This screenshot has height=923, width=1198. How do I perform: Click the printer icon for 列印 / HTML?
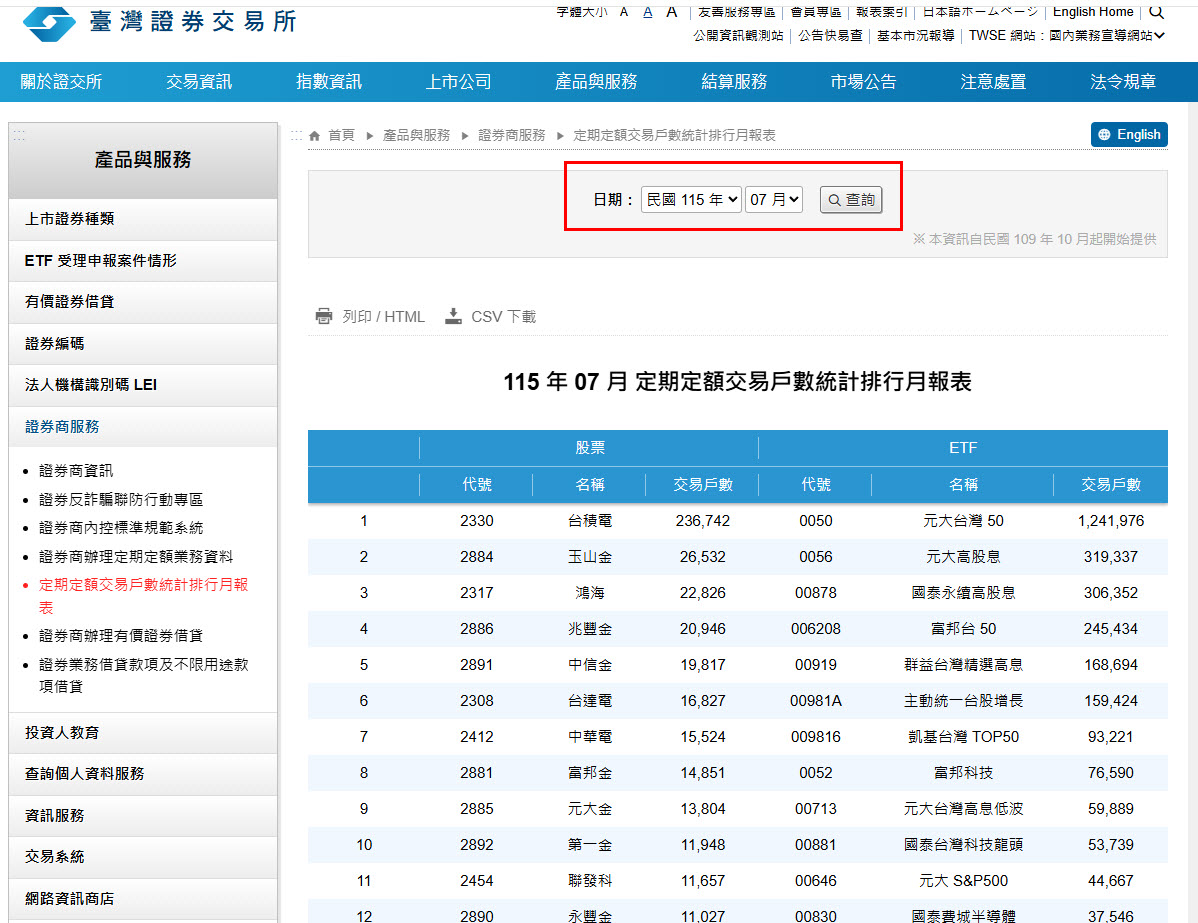(324, 316)
